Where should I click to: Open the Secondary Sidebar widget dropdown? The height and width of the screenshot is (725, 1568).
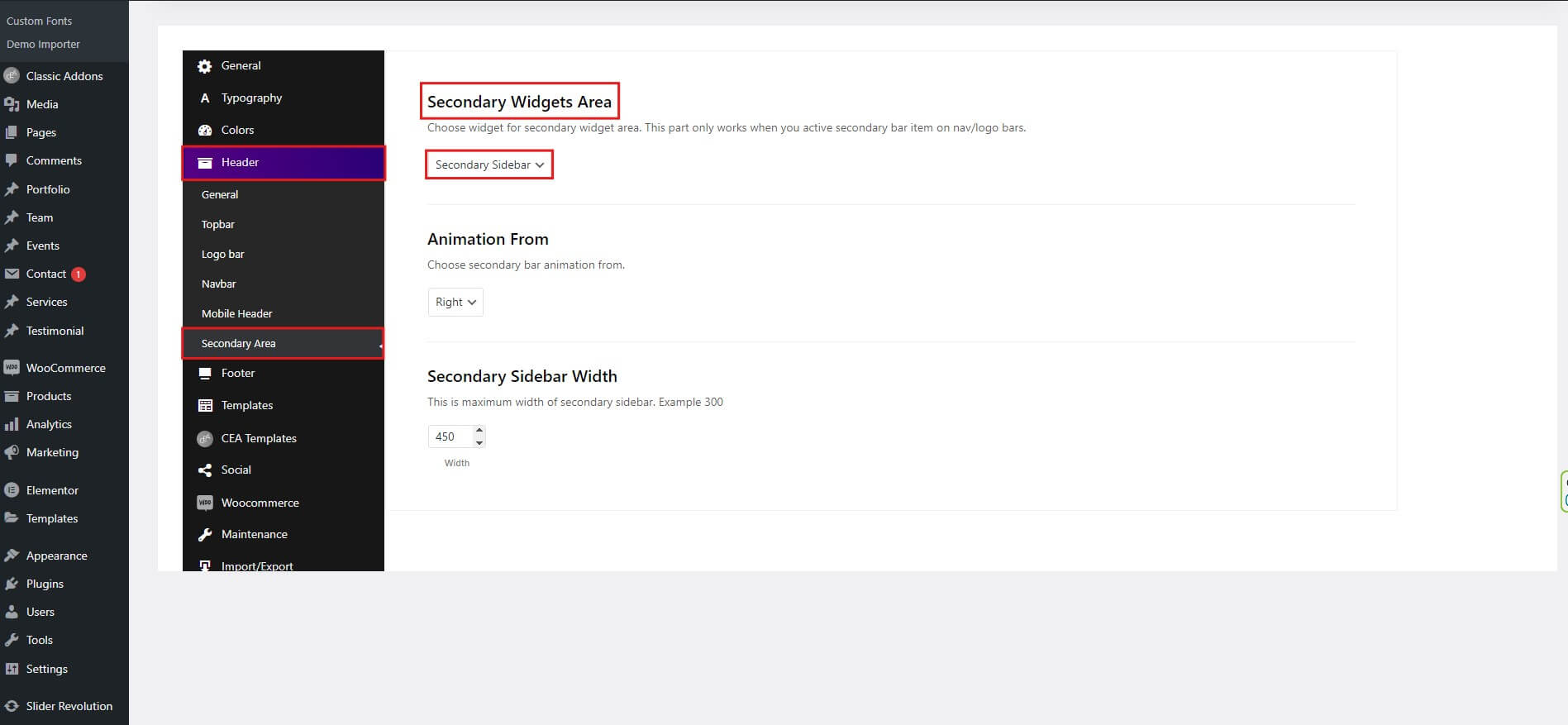tap(489, 165)
